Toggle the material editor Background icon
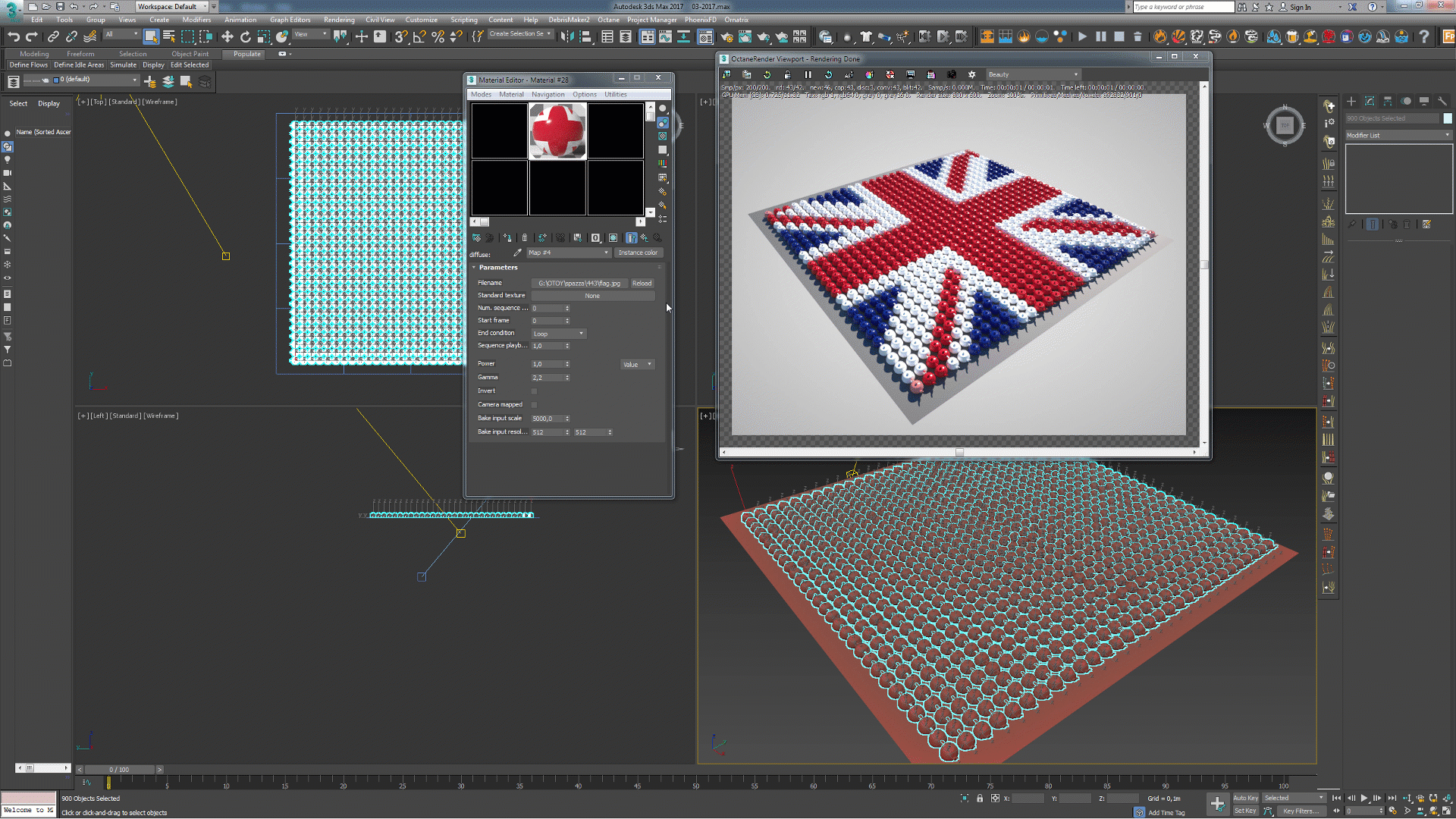 coord(663,136)
